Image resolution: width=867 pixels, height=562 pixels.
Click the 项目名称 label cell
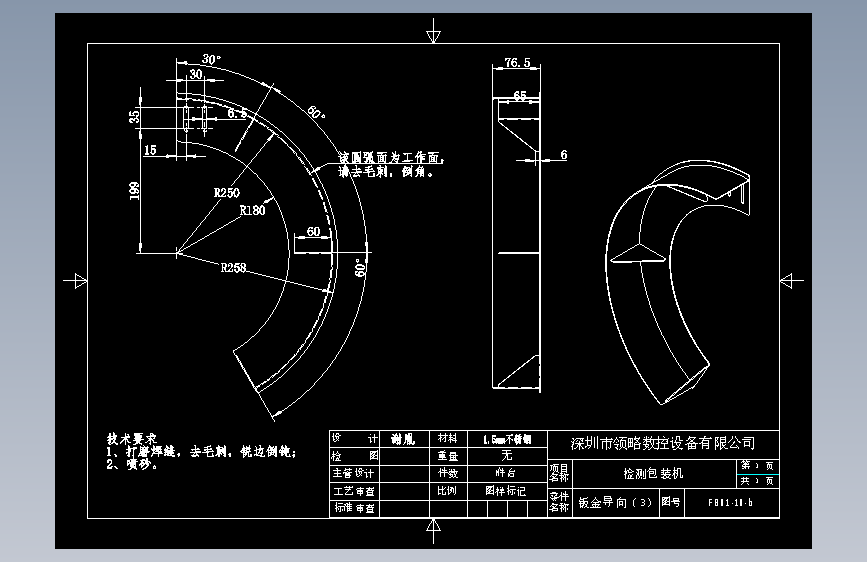click(559, 473)
